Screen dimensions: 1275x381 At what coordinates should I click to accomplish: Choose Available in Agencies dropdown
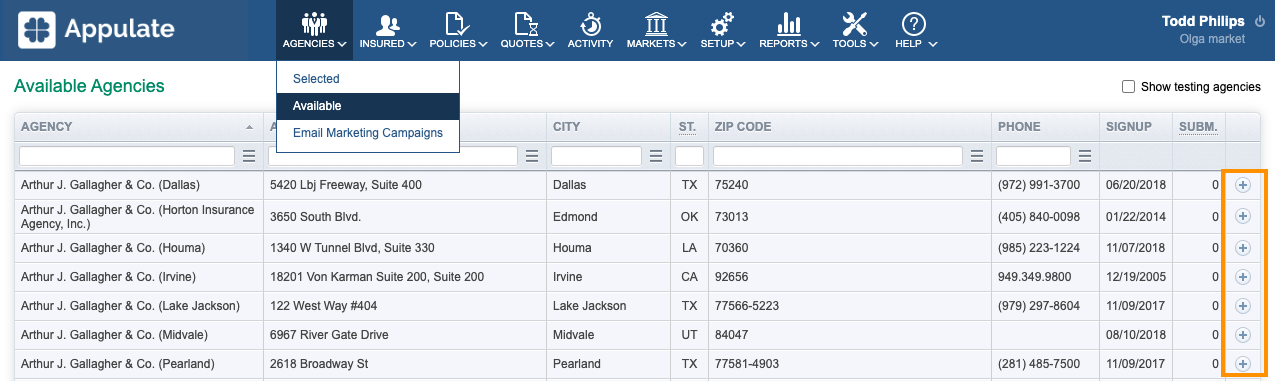point(368,106)
